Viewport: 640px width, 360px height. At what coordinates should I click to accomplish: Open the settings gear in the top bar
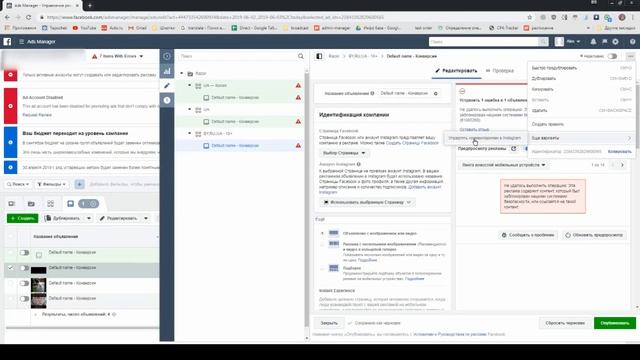point(615,42)
